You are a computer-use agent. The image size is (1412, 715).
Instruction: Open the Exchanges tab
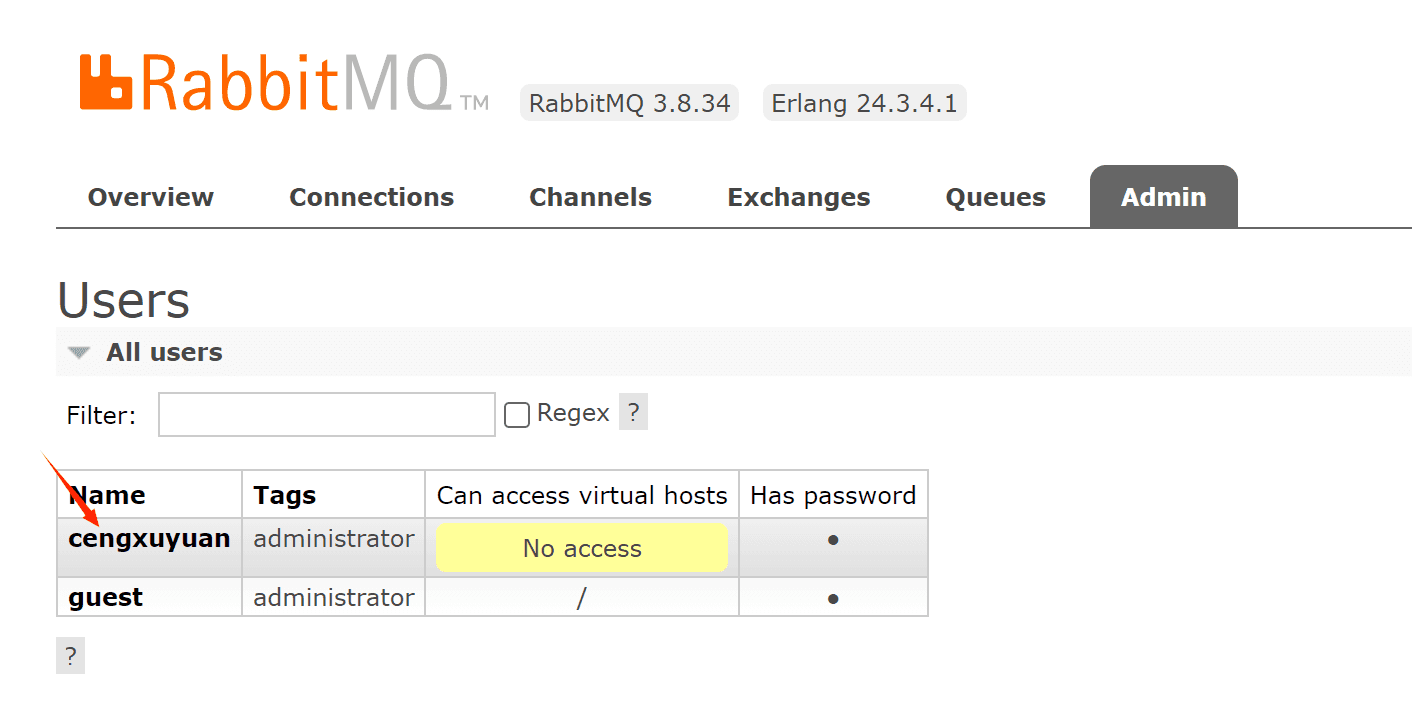pos(798,198)
